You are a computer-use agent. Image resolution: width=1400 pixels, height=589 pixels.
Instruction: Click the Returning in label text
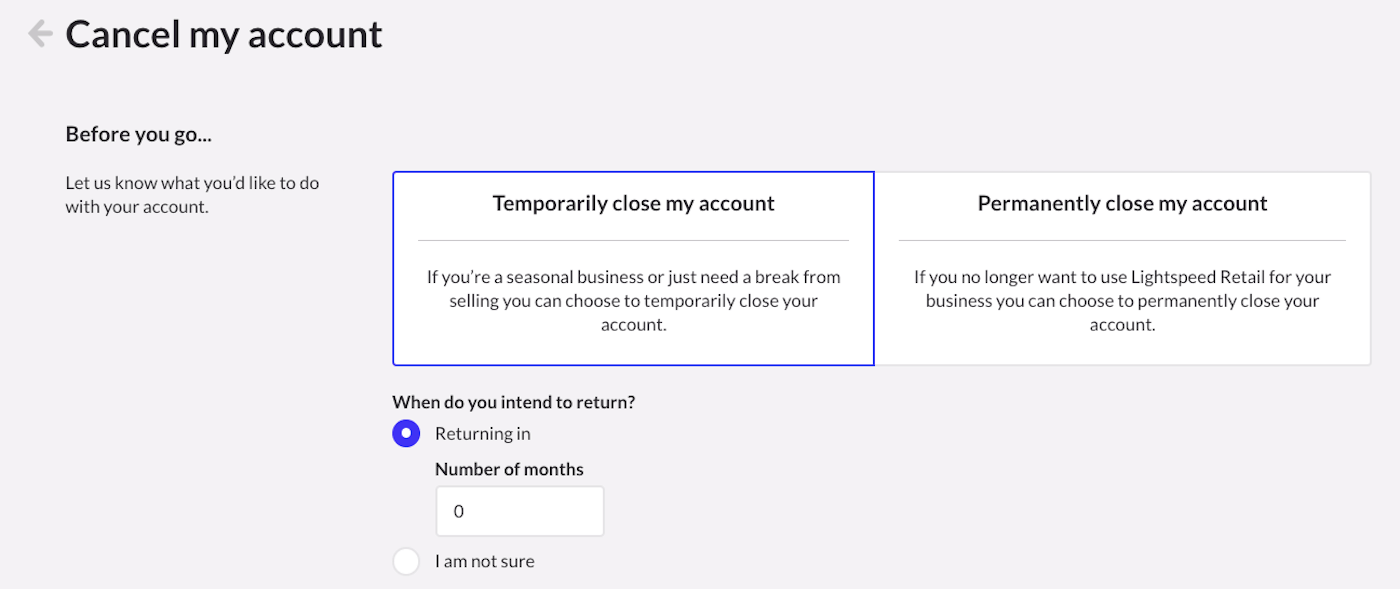tap(482, 433)
